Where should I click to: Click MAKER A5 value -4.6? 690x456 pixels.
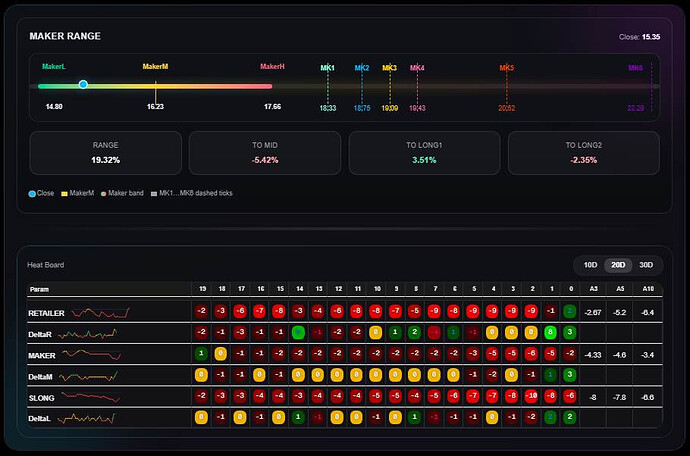pos(620,355)
